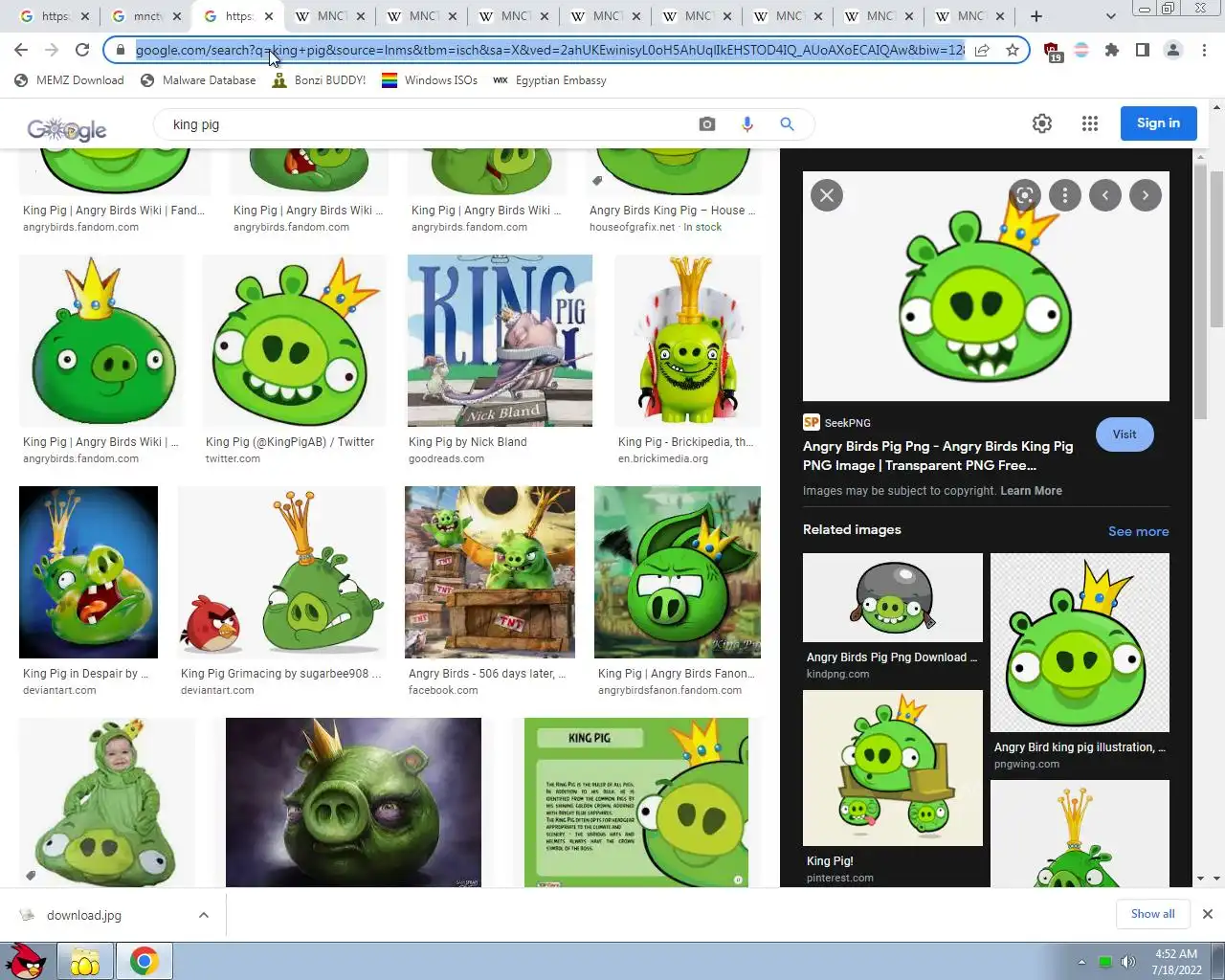This screenshot has width=1225, height=980.
Task: Click Show all downloads
Action: 1152,914
